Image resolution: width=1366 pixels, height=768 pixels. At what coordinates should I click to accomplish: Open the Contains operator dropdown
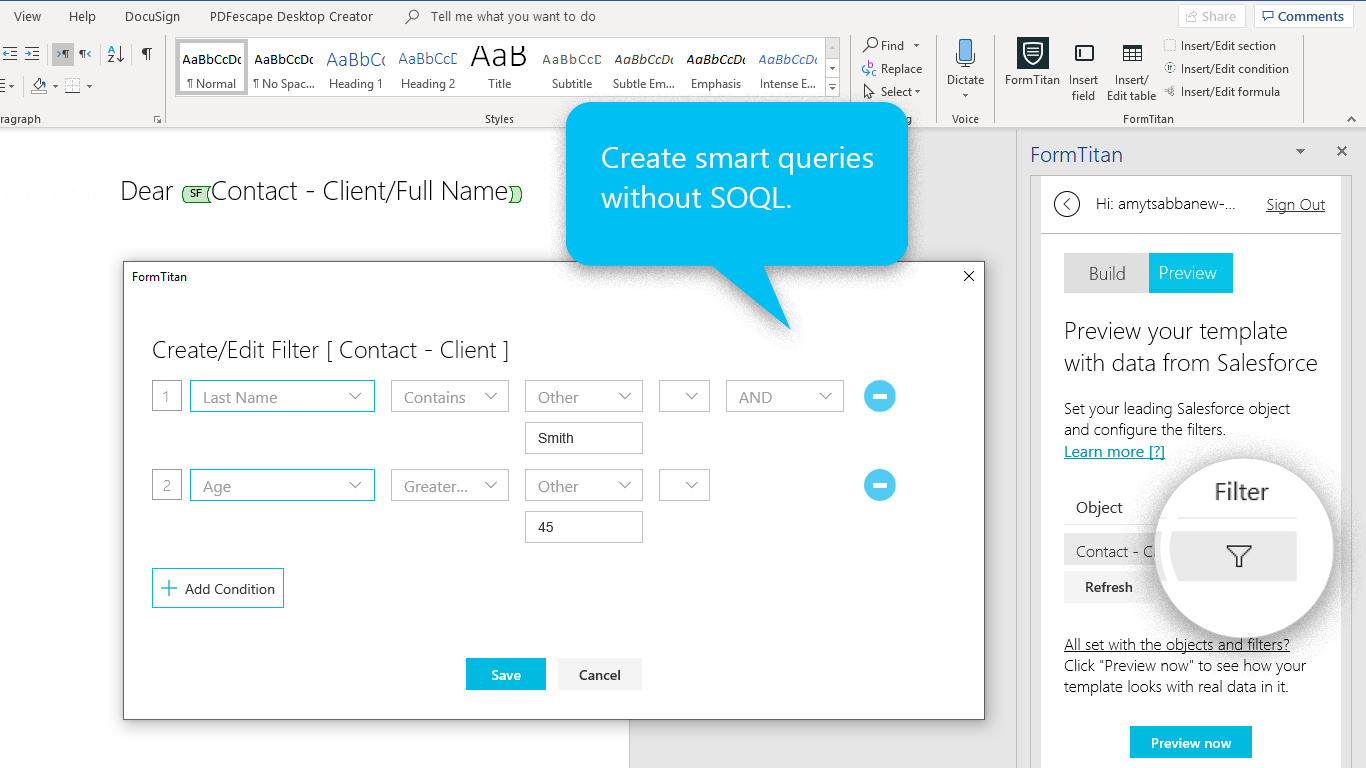point(450,397)
